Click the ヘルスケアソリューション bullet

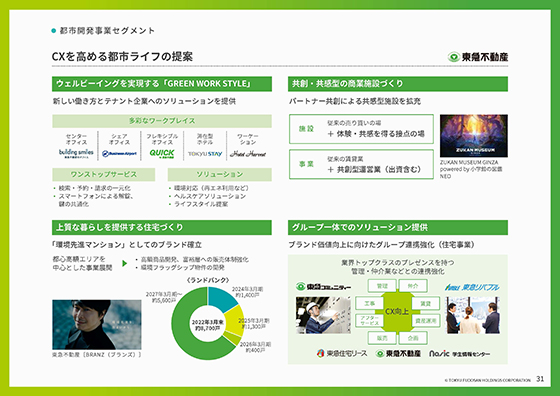pyautogui.click(x=210, y=196)
